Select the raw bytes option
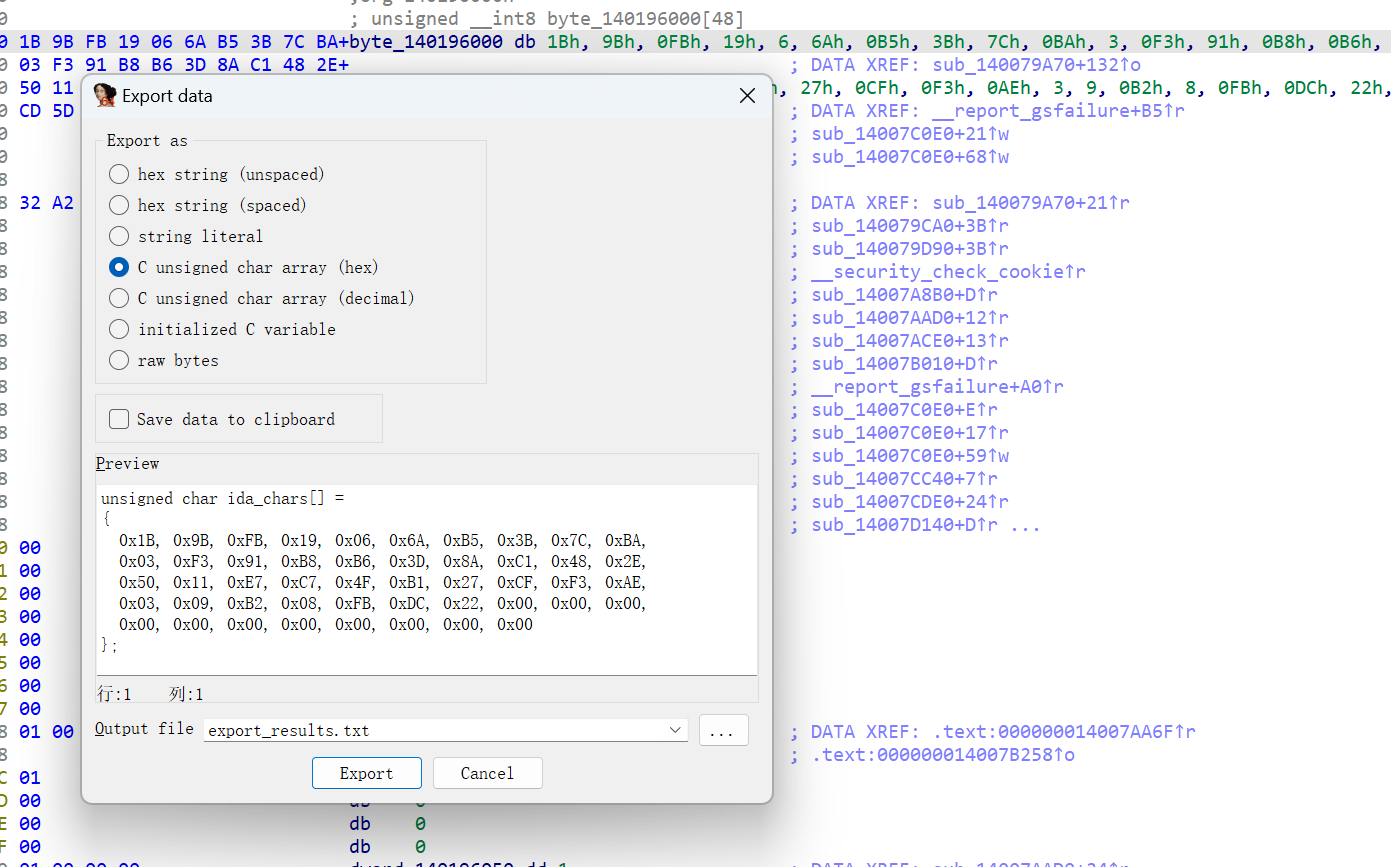Image resolution: width=1391 pixels, height=867 pixels. point(119,360)
